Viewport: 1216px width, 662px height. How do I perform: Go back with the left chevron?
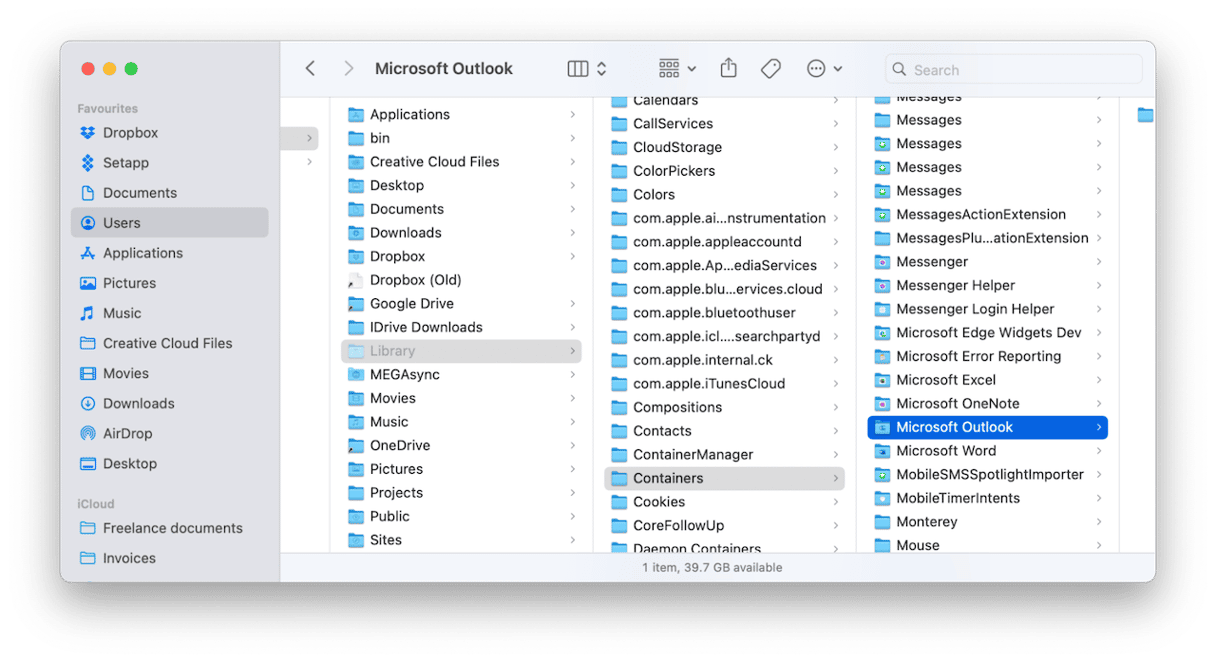click(310, 68)
